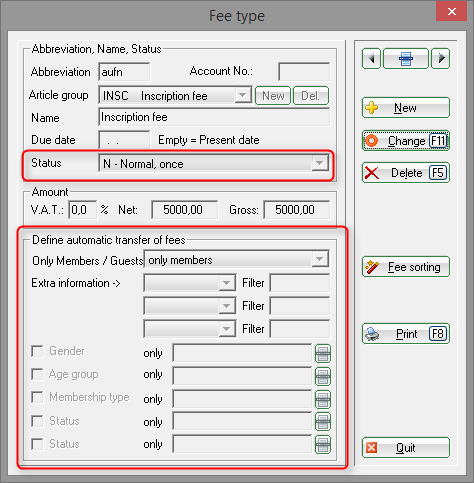Viewport: 474px width, 483px height.
Task: Click the New fee type button
Action: (406, 108)
